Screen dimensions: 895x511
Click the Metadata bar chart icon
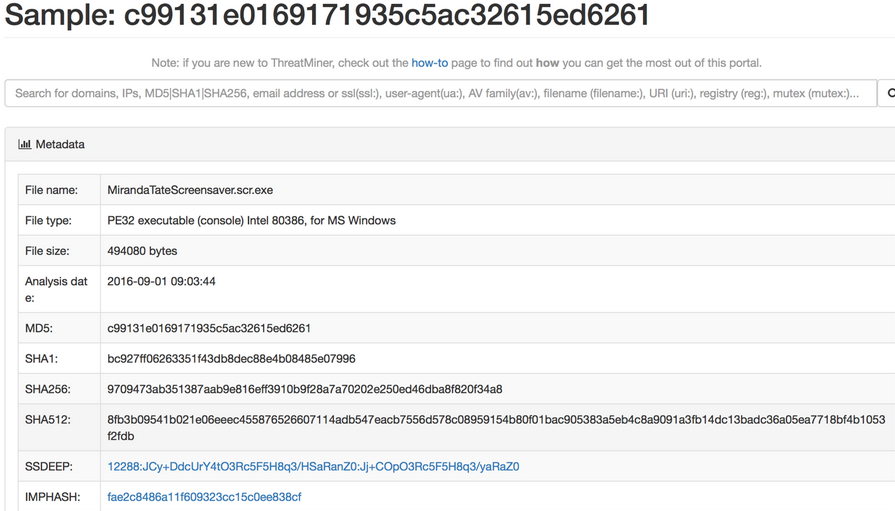(x=25, y=144)
